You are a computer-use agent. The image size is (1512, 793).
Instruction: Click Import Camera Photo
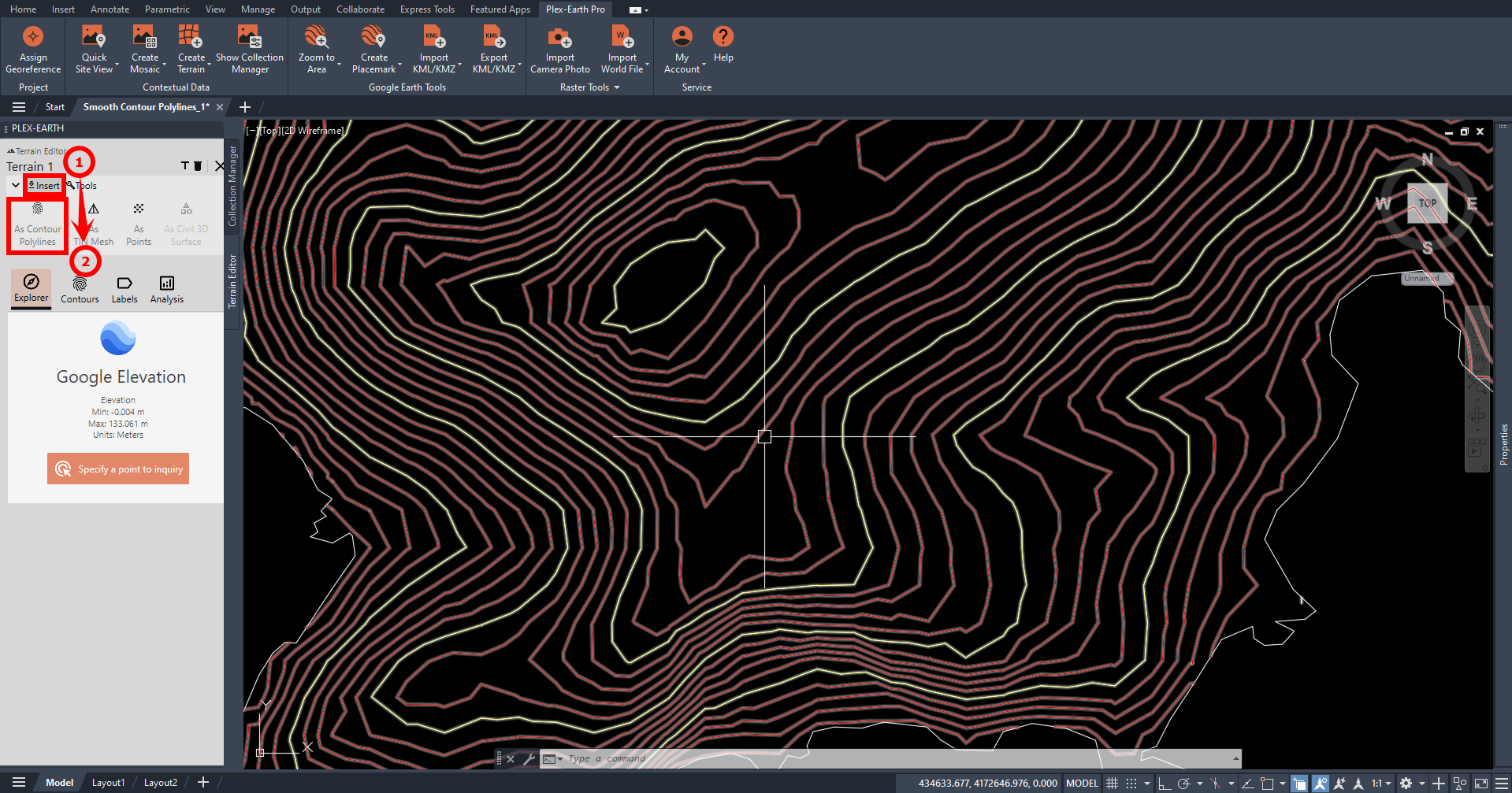click(x=560, y=50)
